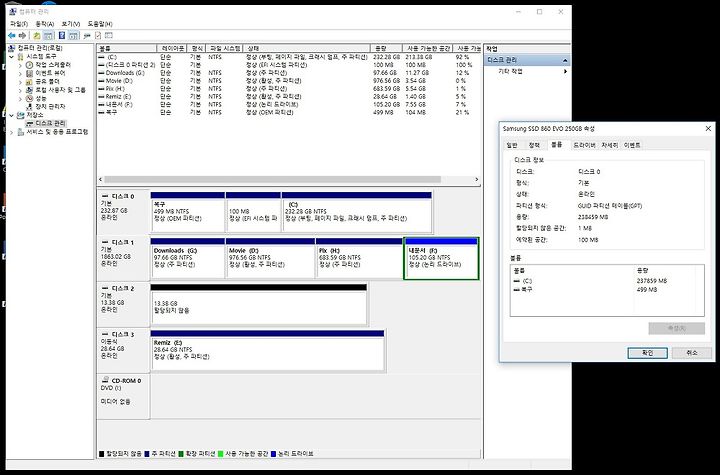Viewport: 720px width, 475px height.
Task: Collapse the System Tools tree node
Action: click(11, 57)
